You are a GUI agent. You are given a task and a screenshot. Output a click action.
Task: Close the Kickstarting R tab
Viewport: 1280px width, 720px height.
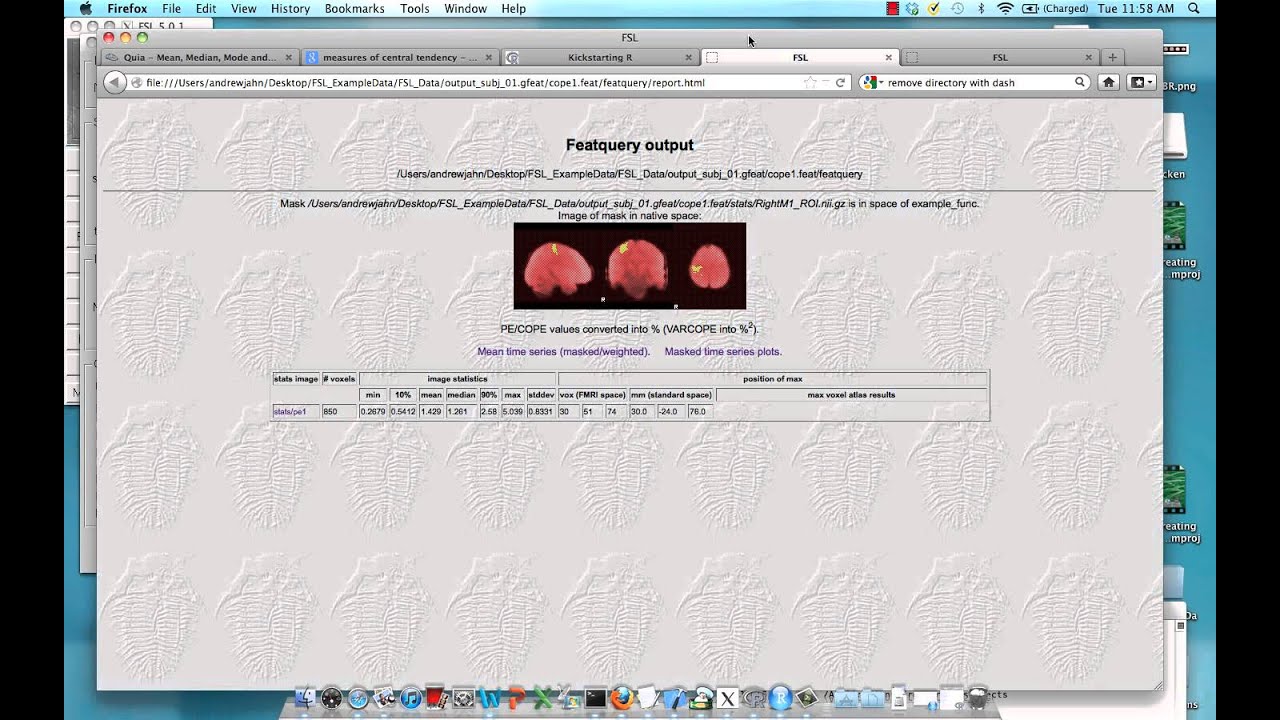(688, 57)
